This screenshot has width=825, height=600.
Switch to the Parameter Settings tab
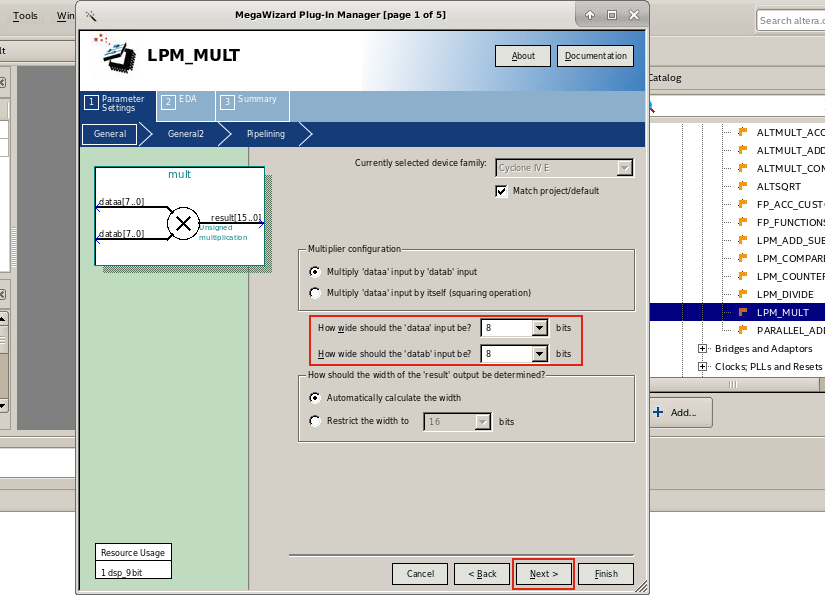[x=118, y=104]
